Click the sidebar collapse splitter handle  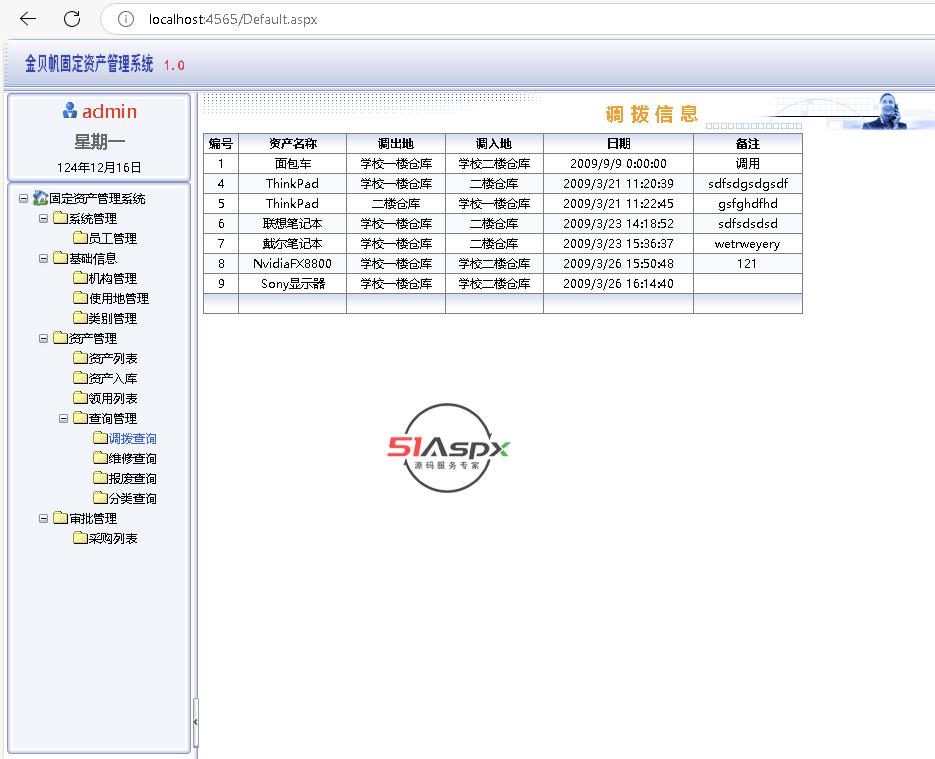click(x=195, y=720)
